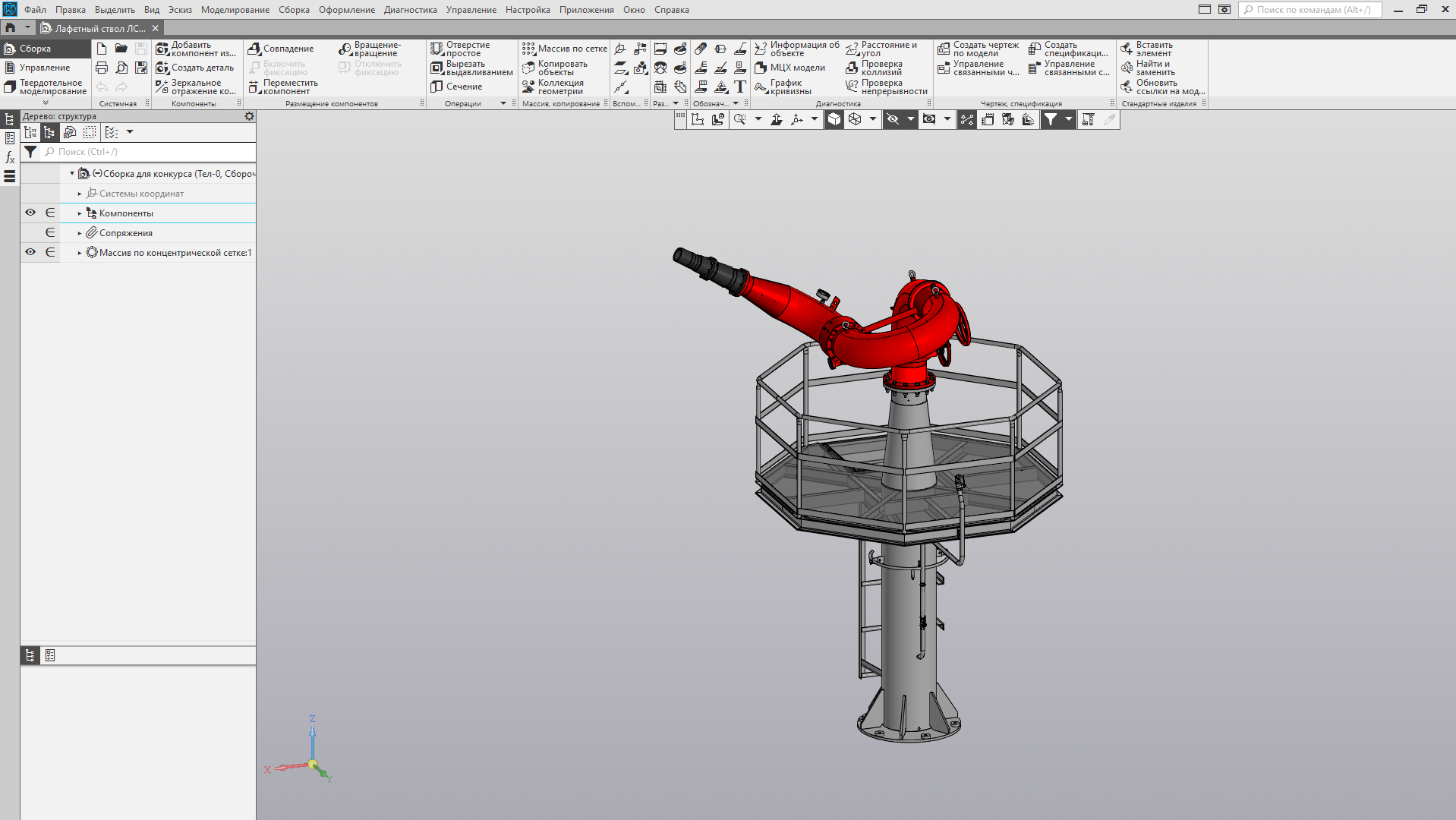
Task: Click the Section (Сечение) tool
Action: pyautogui.click(x=437, y=87)
